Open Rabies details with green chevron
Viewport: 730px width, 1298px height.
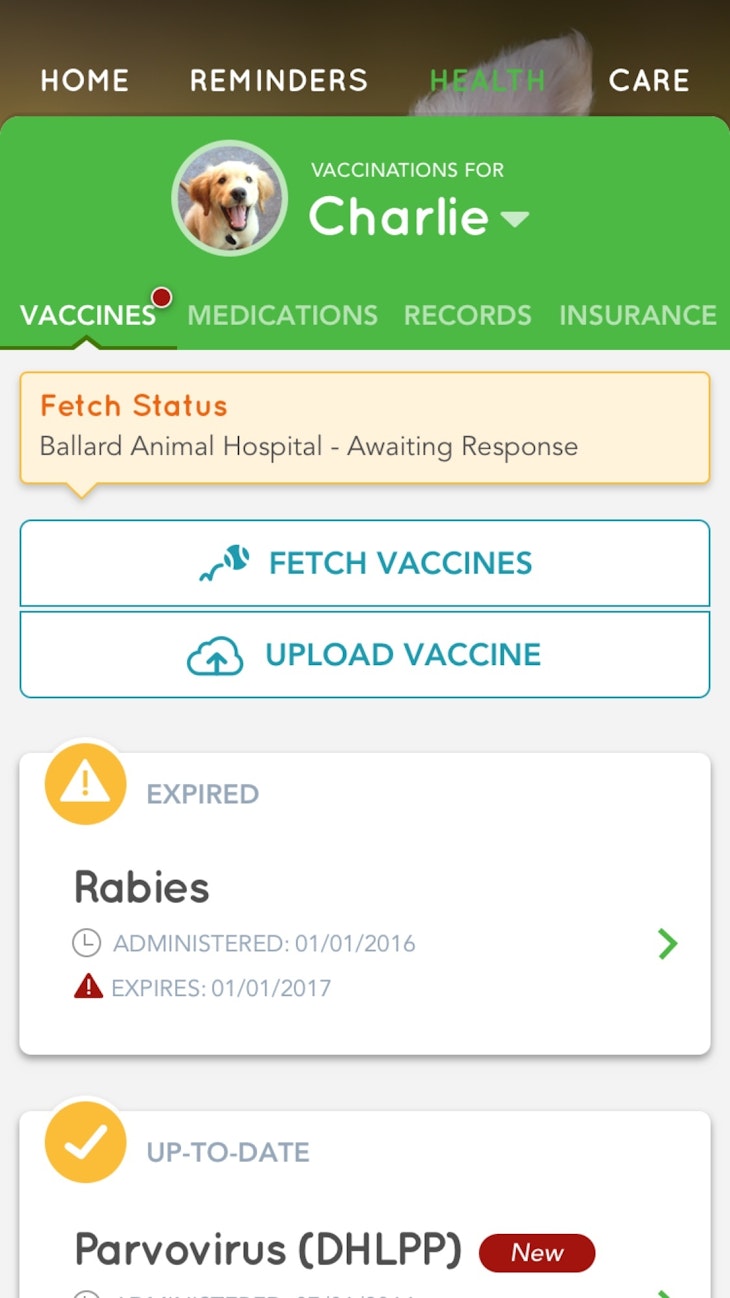(x=667, y=943)
